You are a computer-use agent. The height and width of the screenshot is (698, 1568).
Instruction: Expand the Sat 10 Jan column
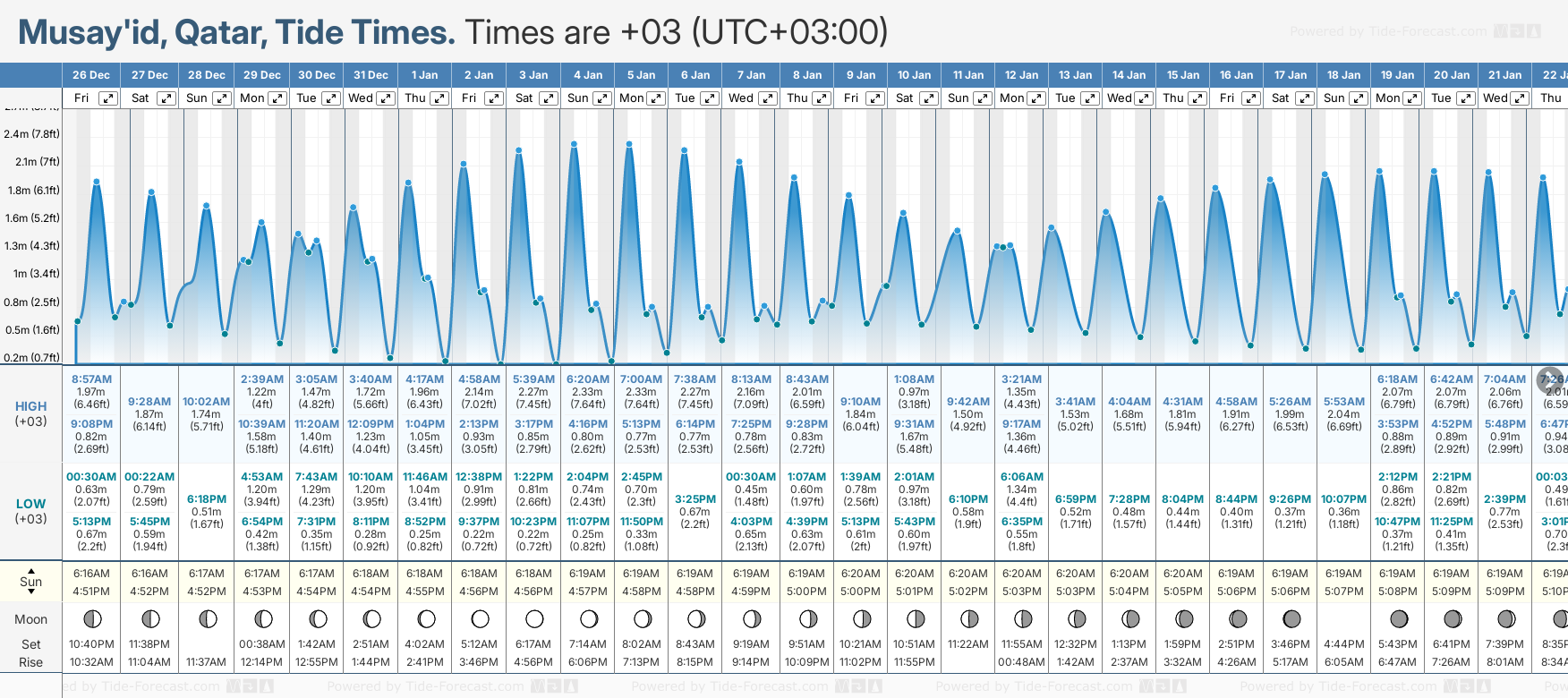(929, 98)
